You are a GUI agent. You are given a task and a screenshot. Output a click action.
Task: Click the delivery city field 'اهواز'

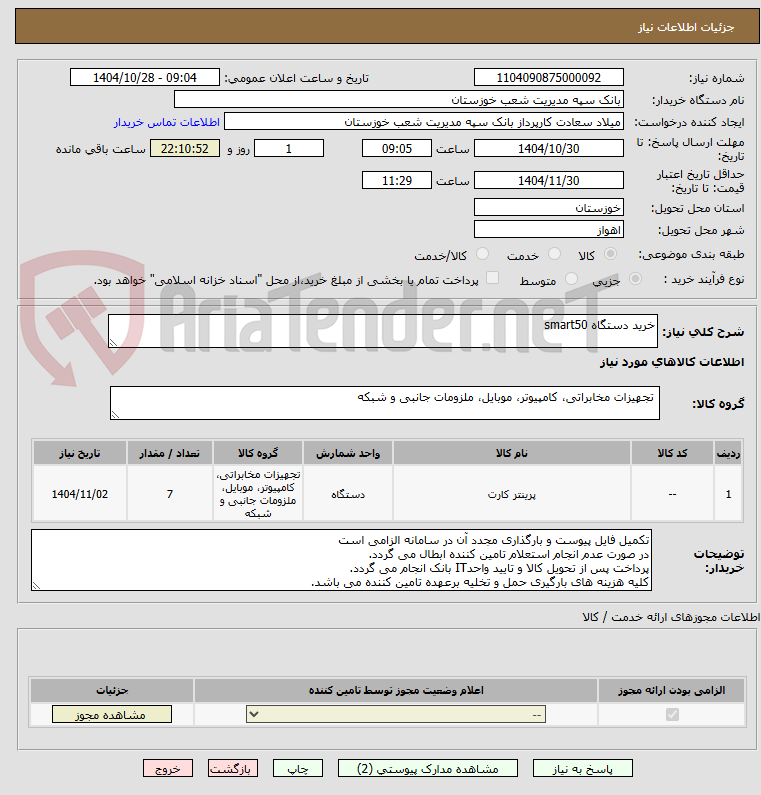549,229
